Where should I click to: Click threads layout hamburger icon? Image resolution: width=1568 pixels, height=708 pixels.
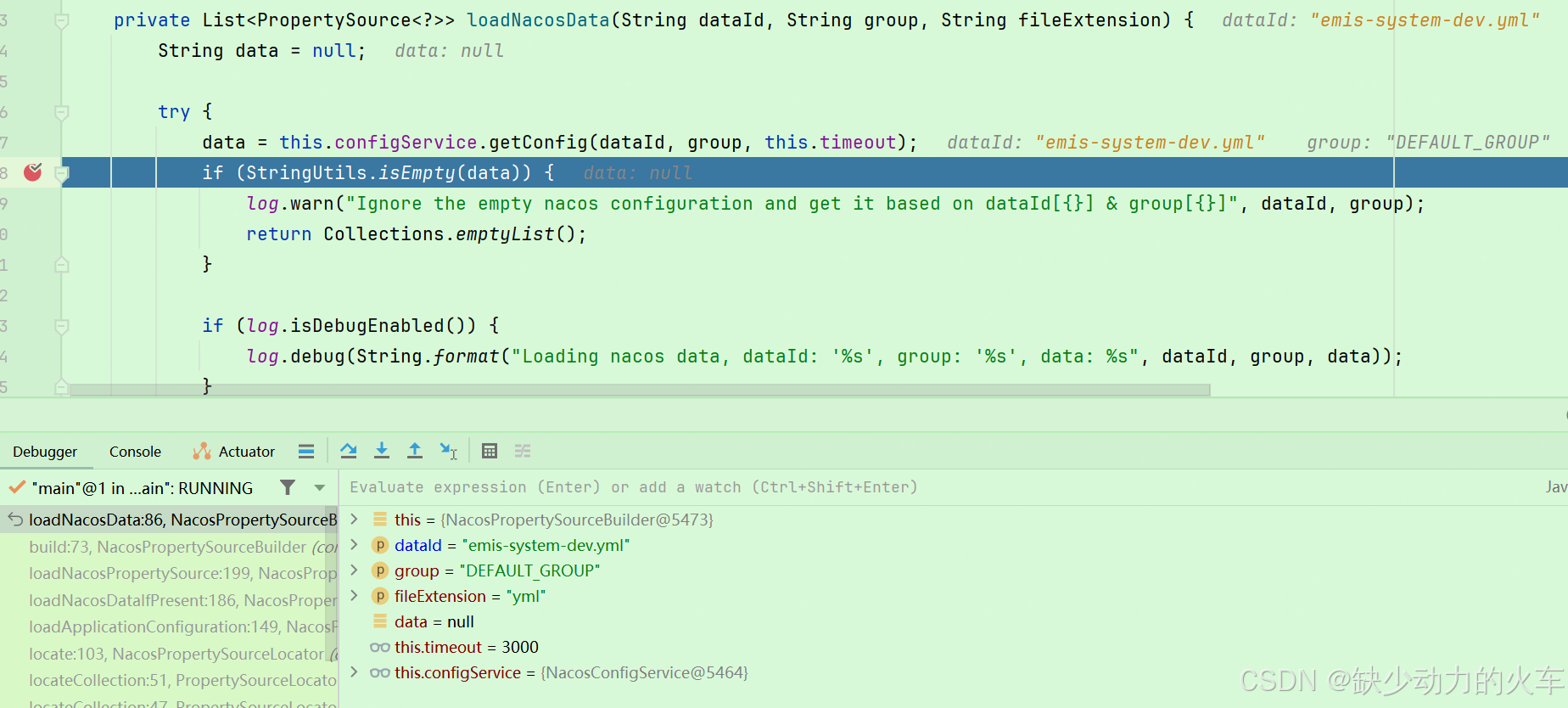(306, 451)
